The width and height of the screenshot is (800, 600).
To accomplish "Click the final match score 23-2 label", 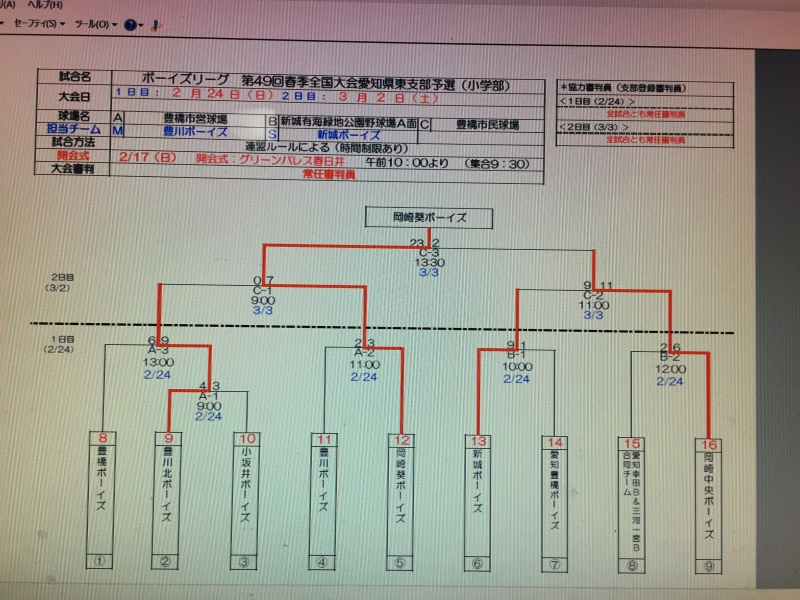I will (x=425, y=243).
